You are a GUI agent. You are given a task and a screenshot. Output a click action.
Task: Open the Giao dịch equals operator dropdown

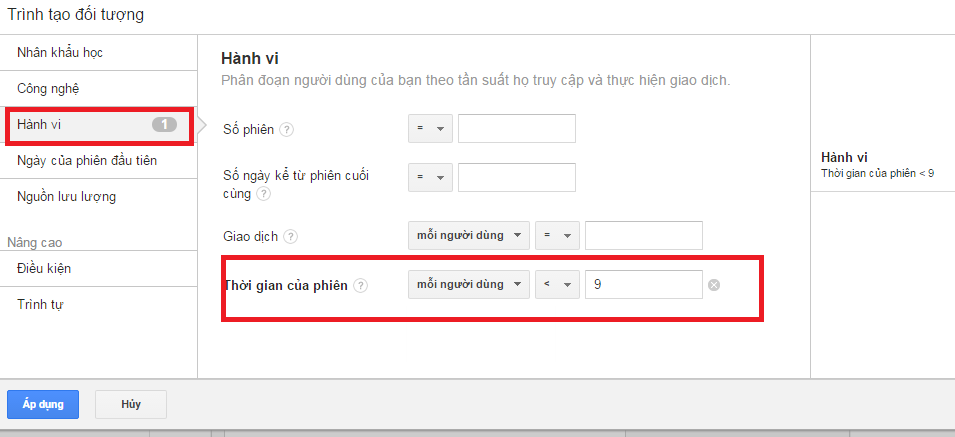557,236
